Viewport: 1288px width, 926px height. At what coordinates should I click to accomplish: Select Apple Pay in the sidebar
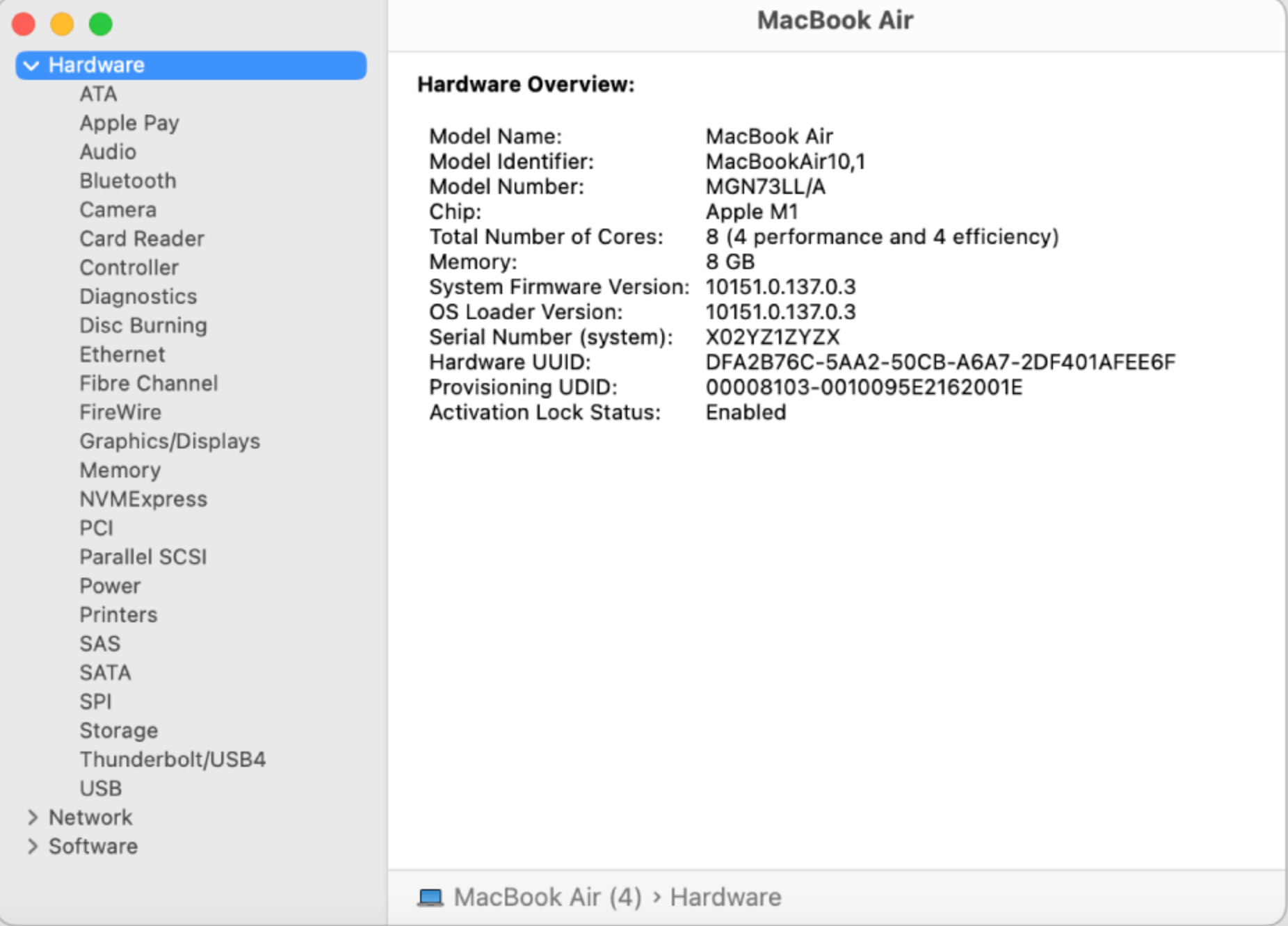point(129,122)
